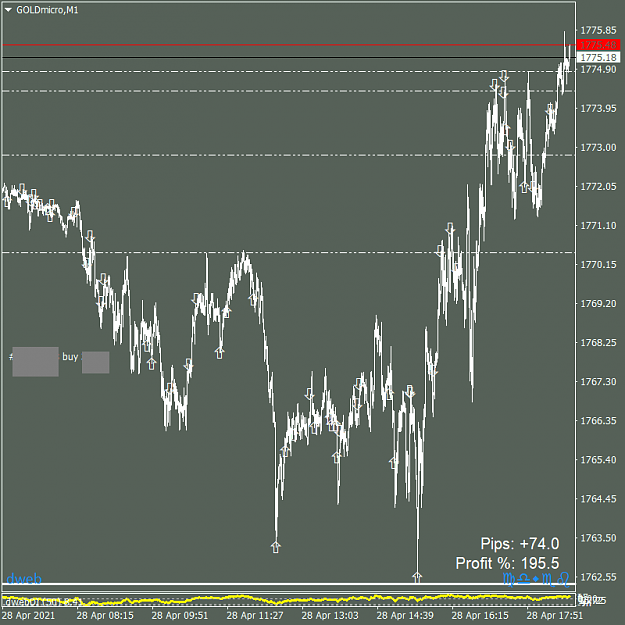The width and height of the screenshot is (625, 625).
Task: Click the 1775.85 price scale value
Action: tap(598, 30)
